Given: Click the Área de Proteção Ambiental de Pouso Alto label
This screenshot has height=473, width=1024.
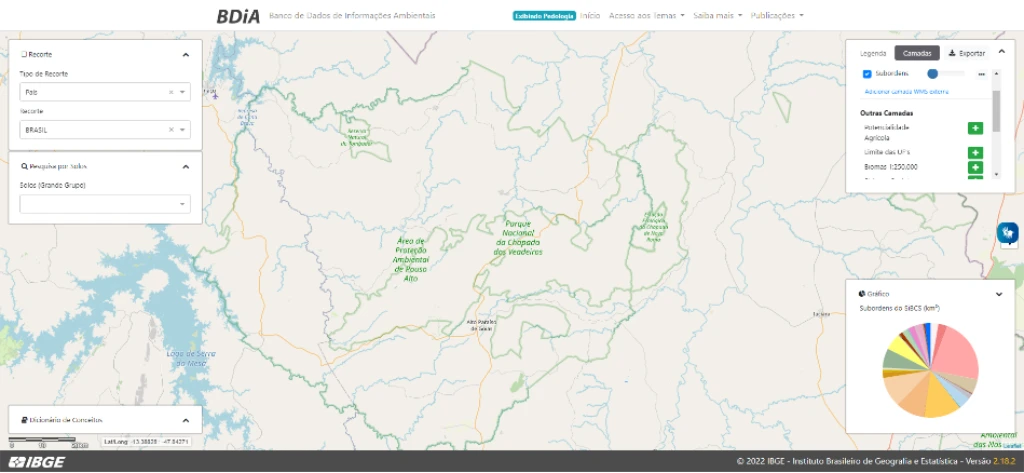Looking at the screenshot, I should pyautogui.click(x=410, y=259).
